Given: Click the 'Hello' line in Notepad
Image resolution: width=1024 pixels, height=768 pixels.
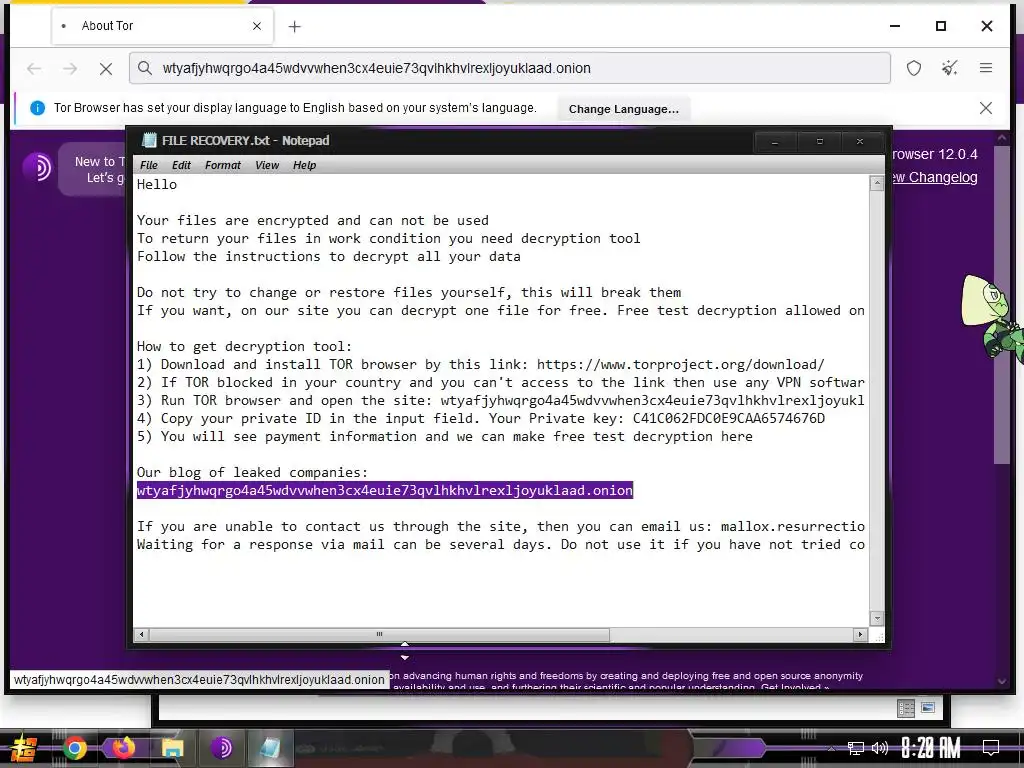Looking at the screenshot, I should point(157,185).
